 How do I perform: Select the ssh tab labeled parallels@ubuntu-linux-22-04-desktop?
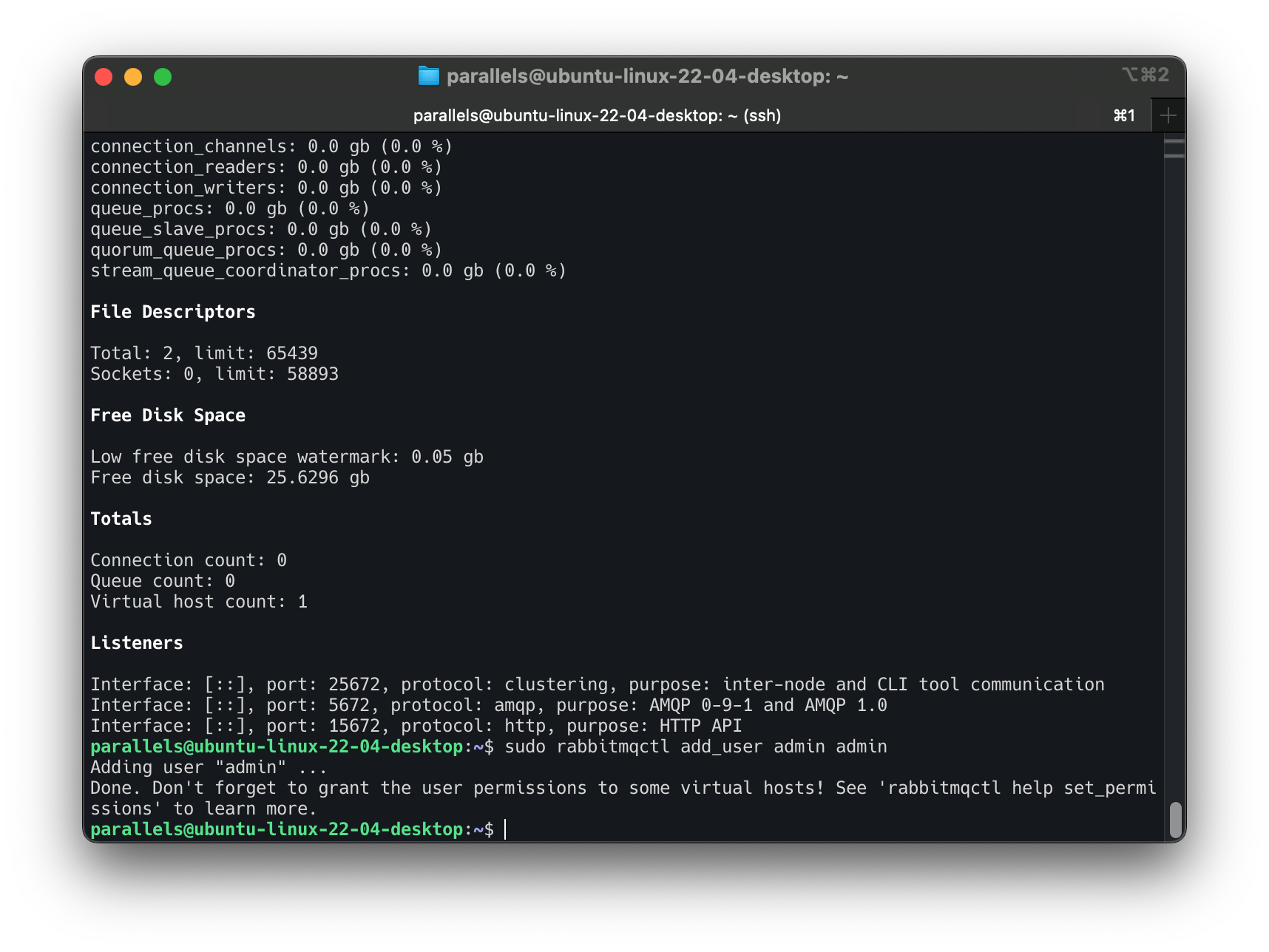point(596,115)
